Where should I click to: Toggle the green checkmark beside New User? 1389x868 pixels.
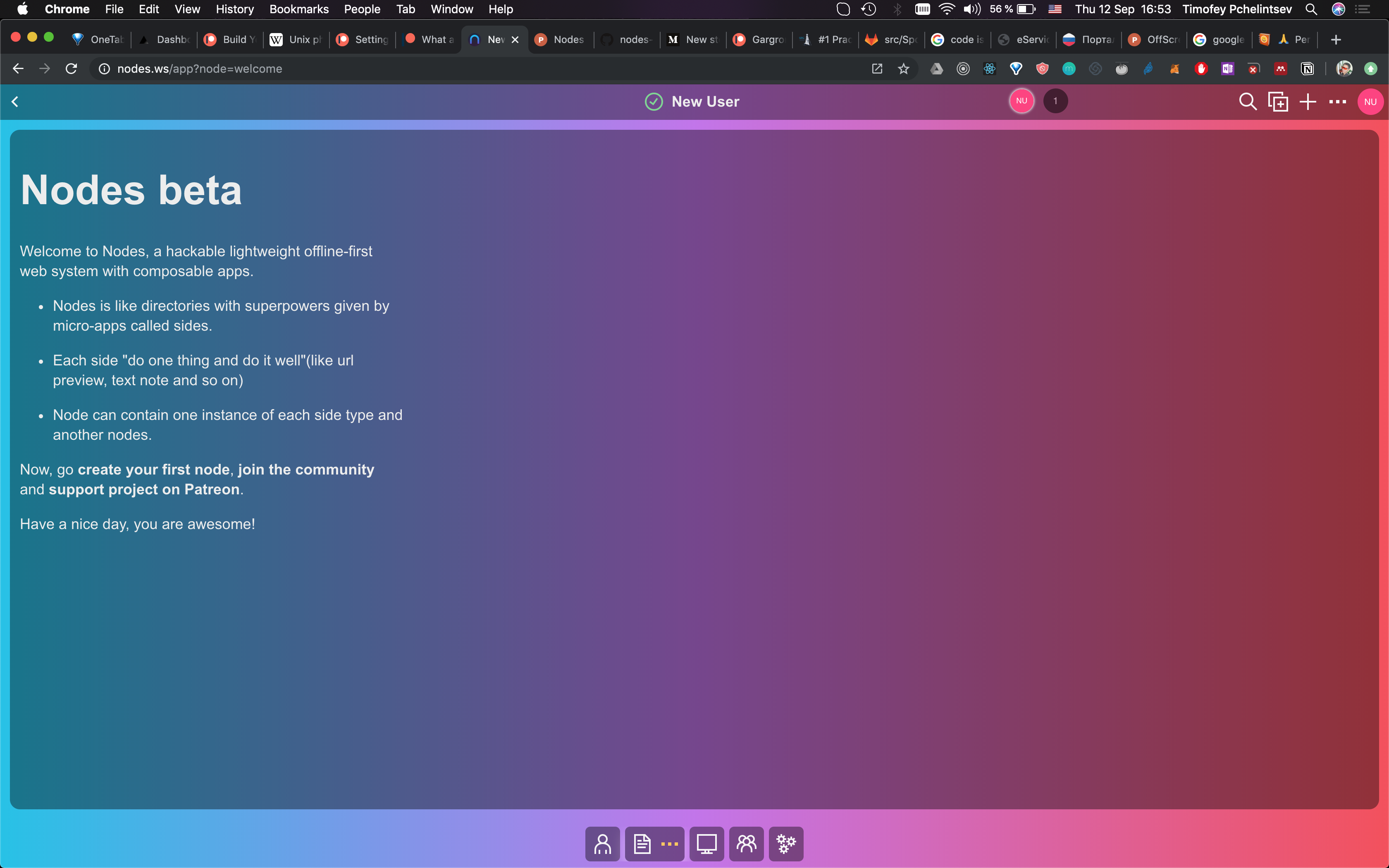coord(654,102)
